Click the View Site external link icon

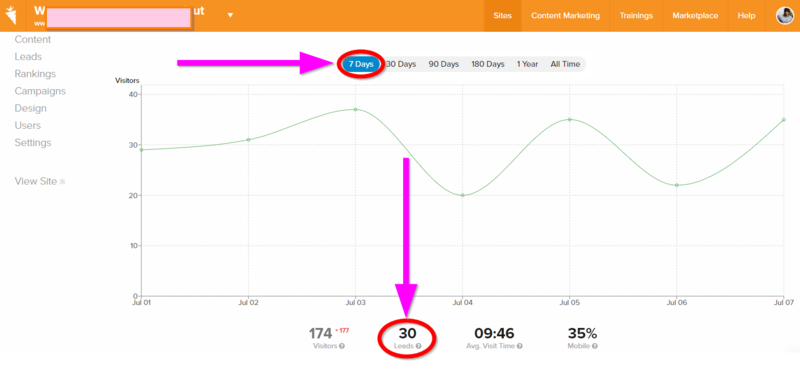pyautogui.click(x=62, y=182)
